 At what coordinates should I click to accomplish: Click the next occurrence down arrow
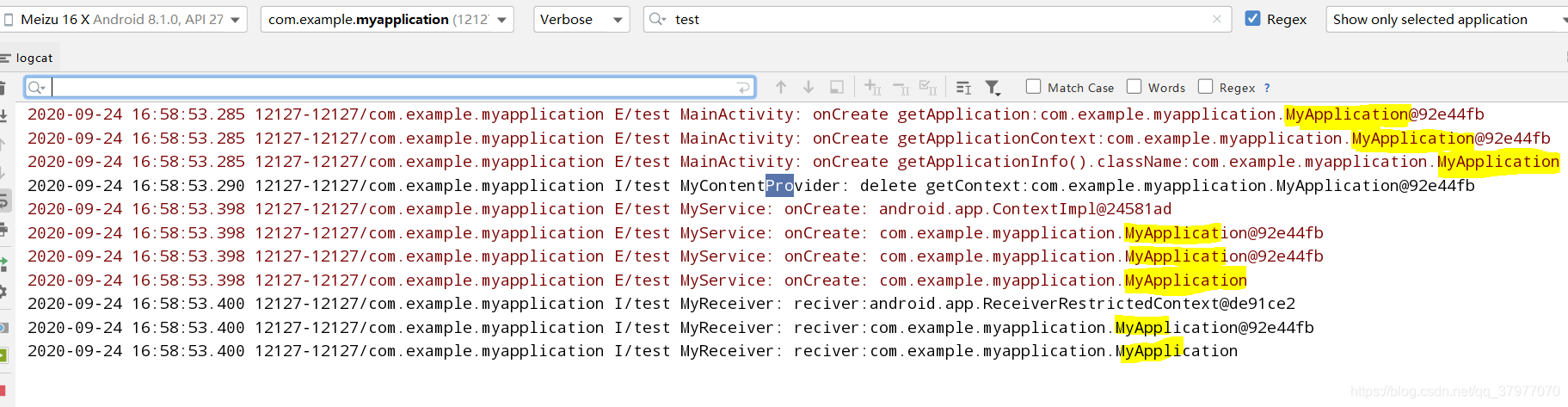tap(809, 87)
